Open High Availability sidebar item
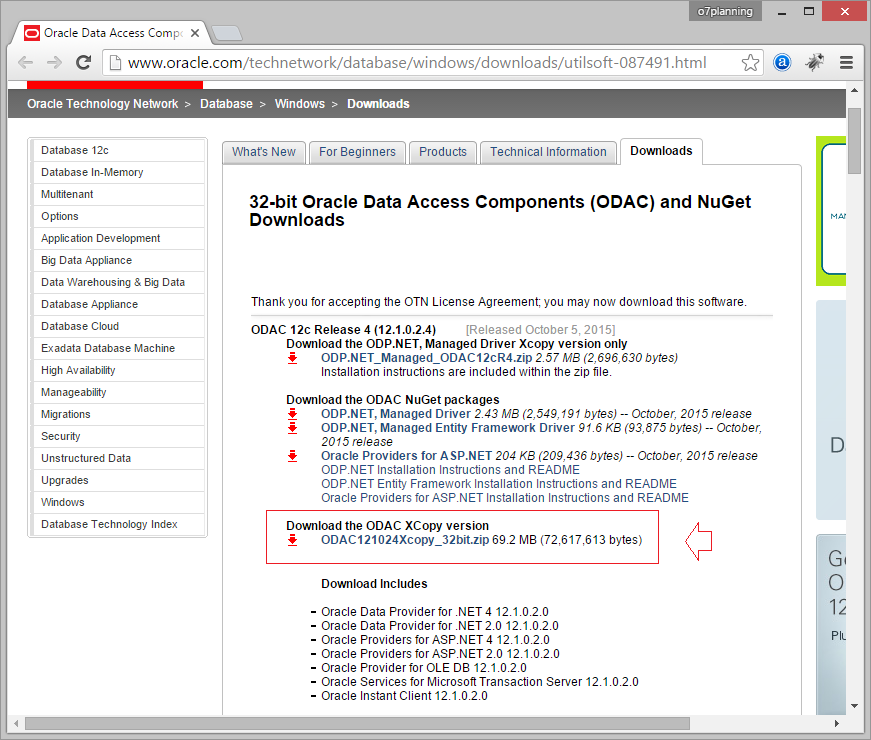Screen dimensions: 871x740 coord(118,371)
